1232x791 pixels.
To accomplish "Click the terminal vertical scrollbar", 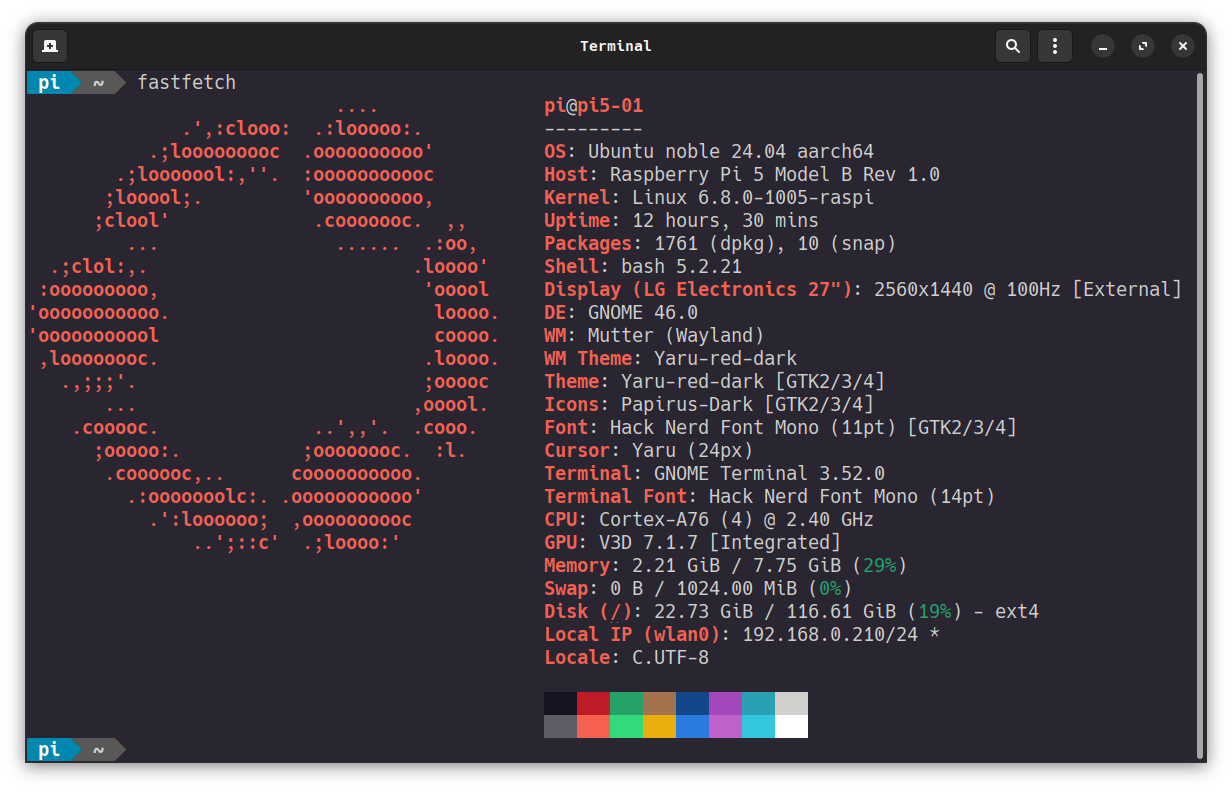I will tap(1200, 415).
